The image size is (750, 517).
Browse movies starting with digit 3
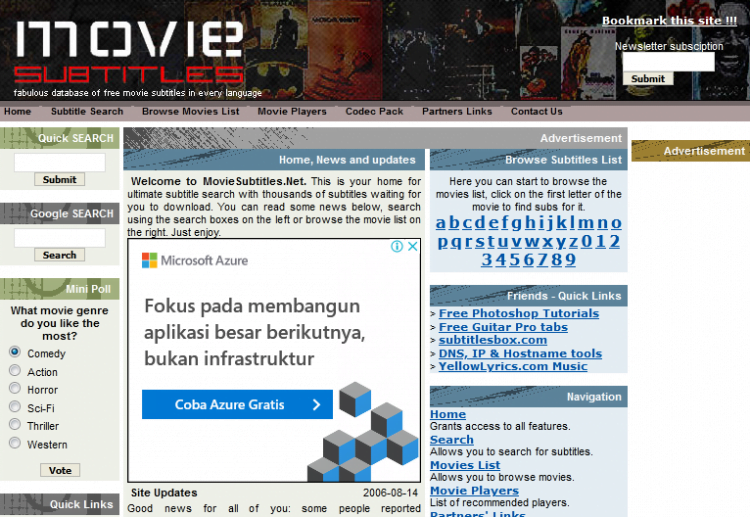486,260
